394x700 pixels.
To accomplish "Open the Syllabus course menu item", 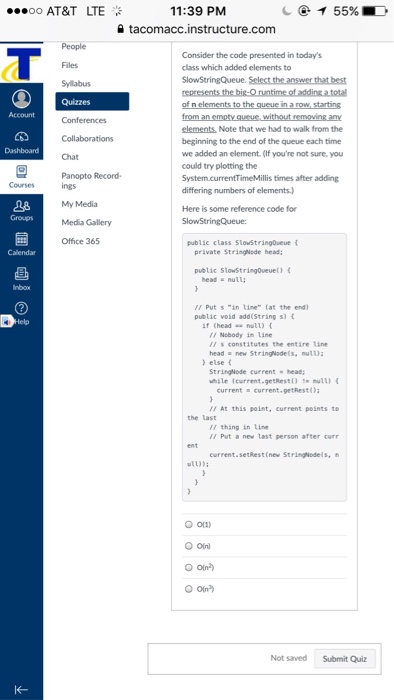I will (76, 83).
